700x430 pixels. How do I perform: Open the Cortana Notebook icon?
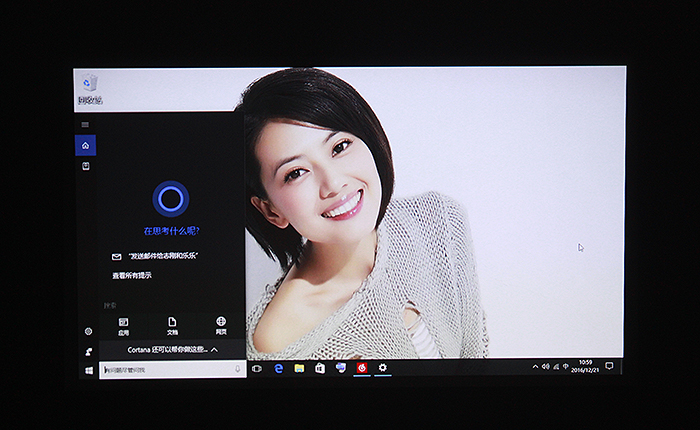86,166
